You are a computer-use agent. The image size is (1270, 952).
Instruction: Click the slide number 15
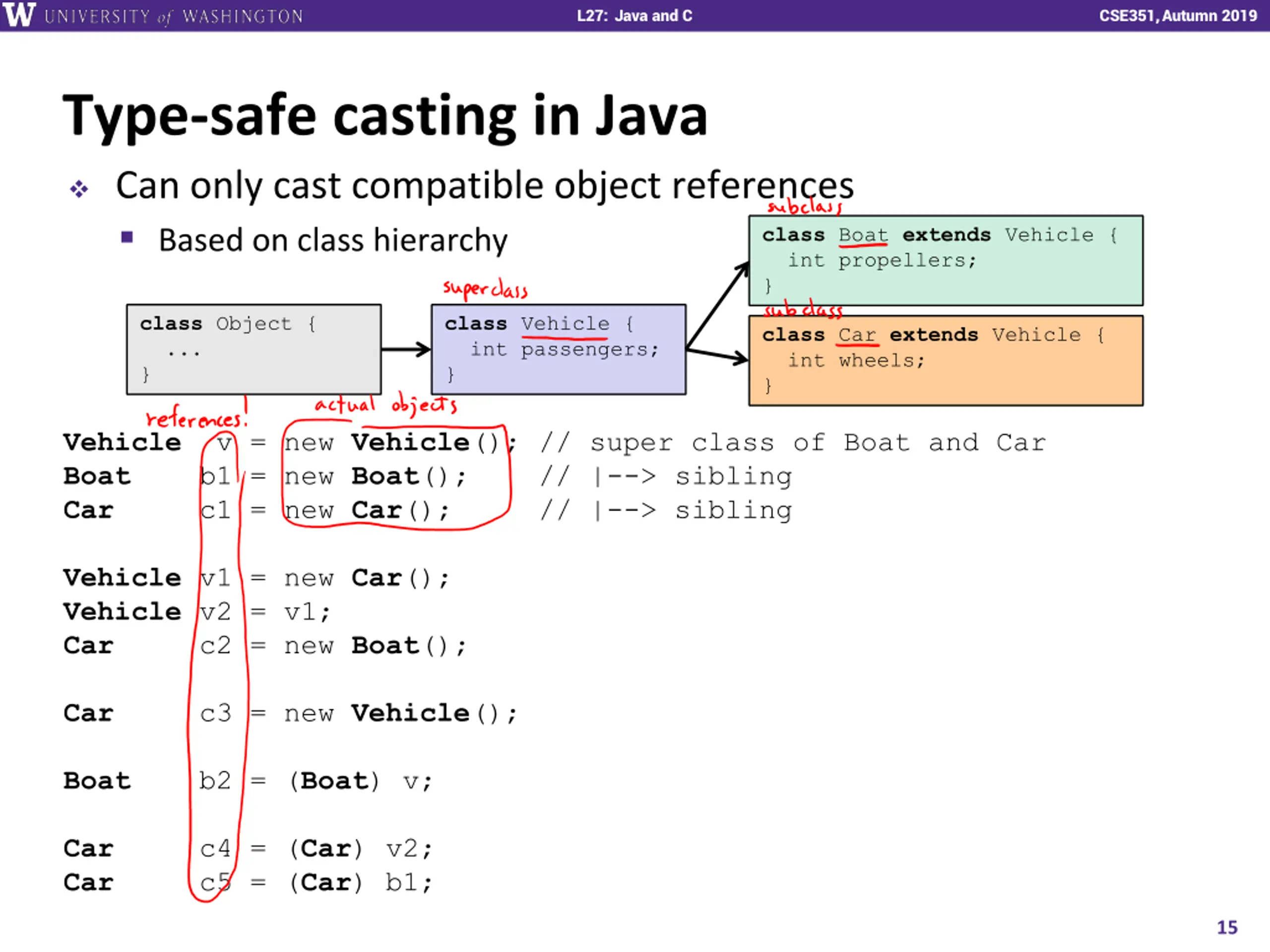coord(1227,928)
